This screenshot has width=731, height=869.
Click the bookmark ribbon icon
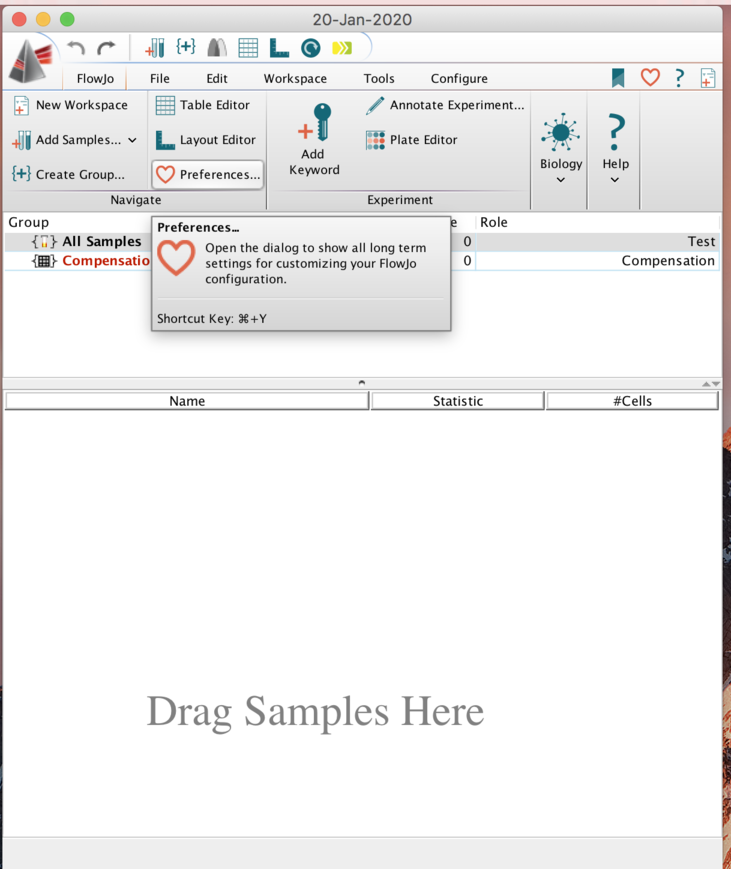click(618, 78)
